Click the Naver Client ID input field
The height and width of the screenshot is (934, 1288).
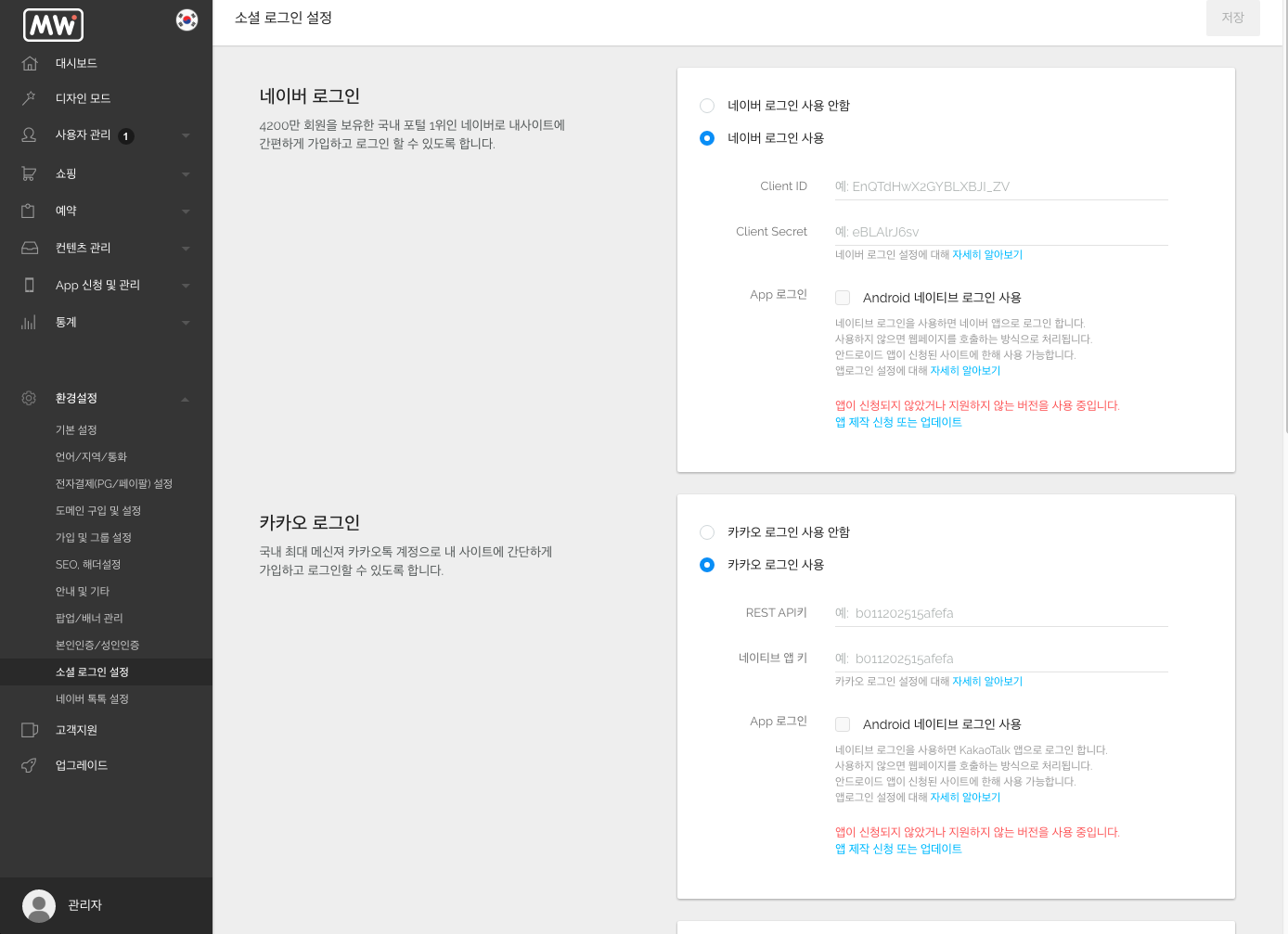tap(1001, 186)
